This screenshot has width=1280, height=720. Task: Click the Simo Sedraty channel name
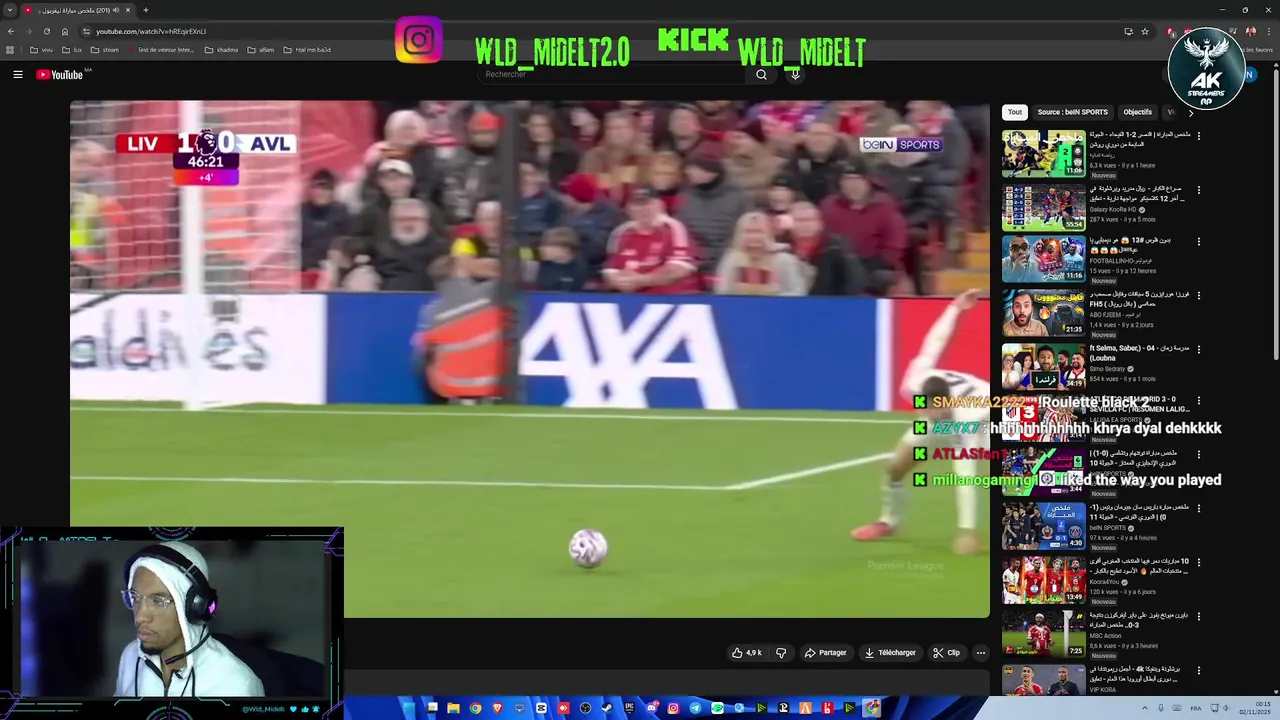tap(1108, 369)
